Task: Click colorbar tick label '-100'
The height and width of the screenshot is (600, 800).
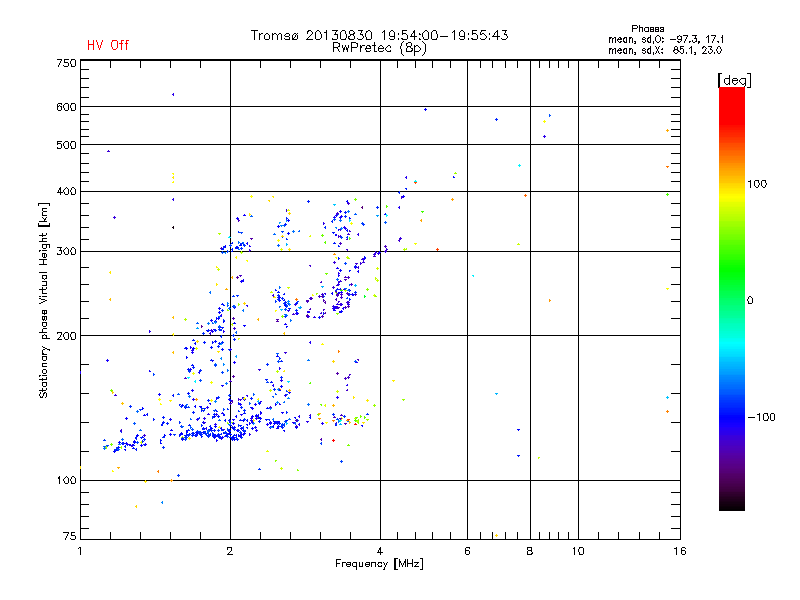Action: point(761,417)
